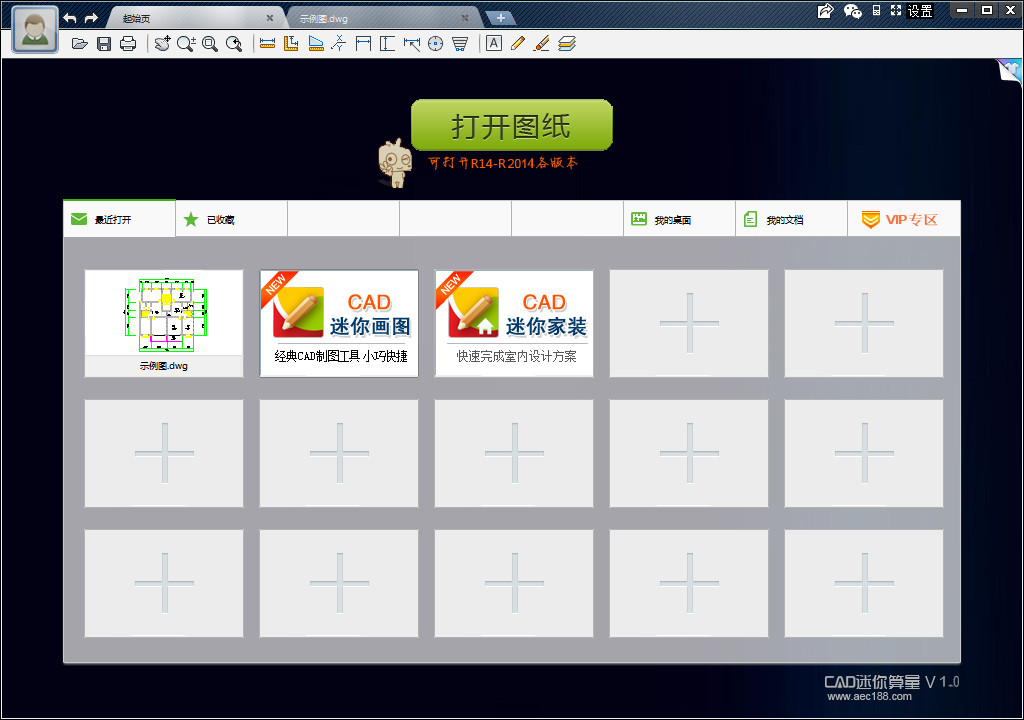Open the 已收藏 favorites tab
The height and width of the screenshot is (720, 1024).
(231, 219)
